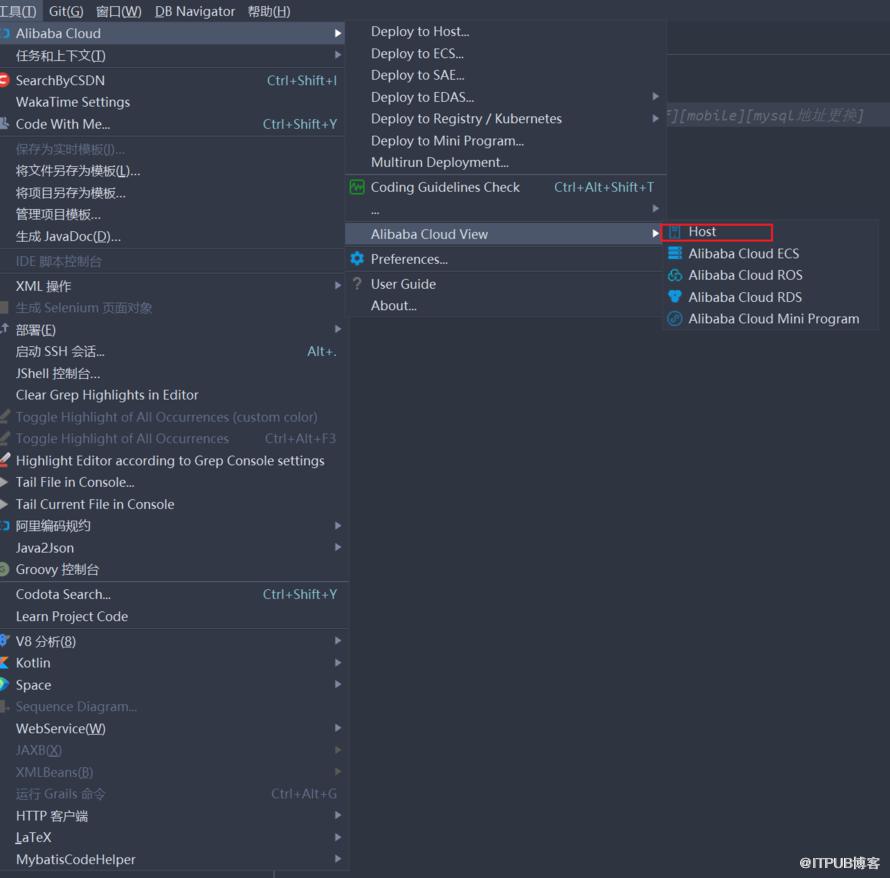Image resolution: width=890 pixels, height=878 pixels.
Task: Expand Deploy to Registry / Kubernetes arrow
Action: point(656,119)
